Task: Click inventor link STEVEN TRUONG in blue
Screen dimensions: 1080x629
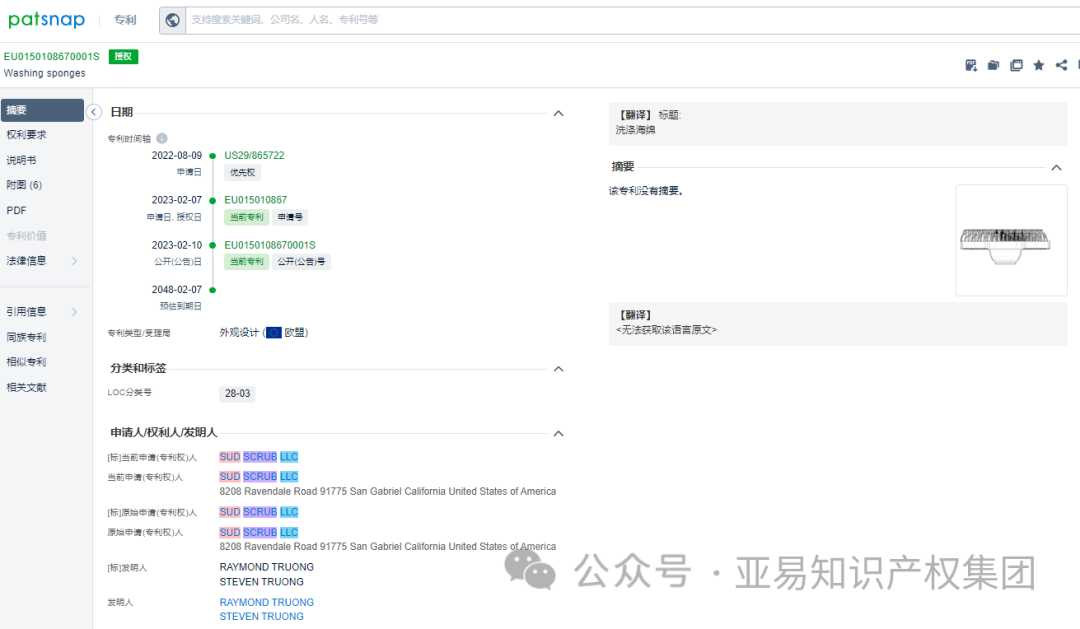Action: pyautogui.click(x=262, y=617)
